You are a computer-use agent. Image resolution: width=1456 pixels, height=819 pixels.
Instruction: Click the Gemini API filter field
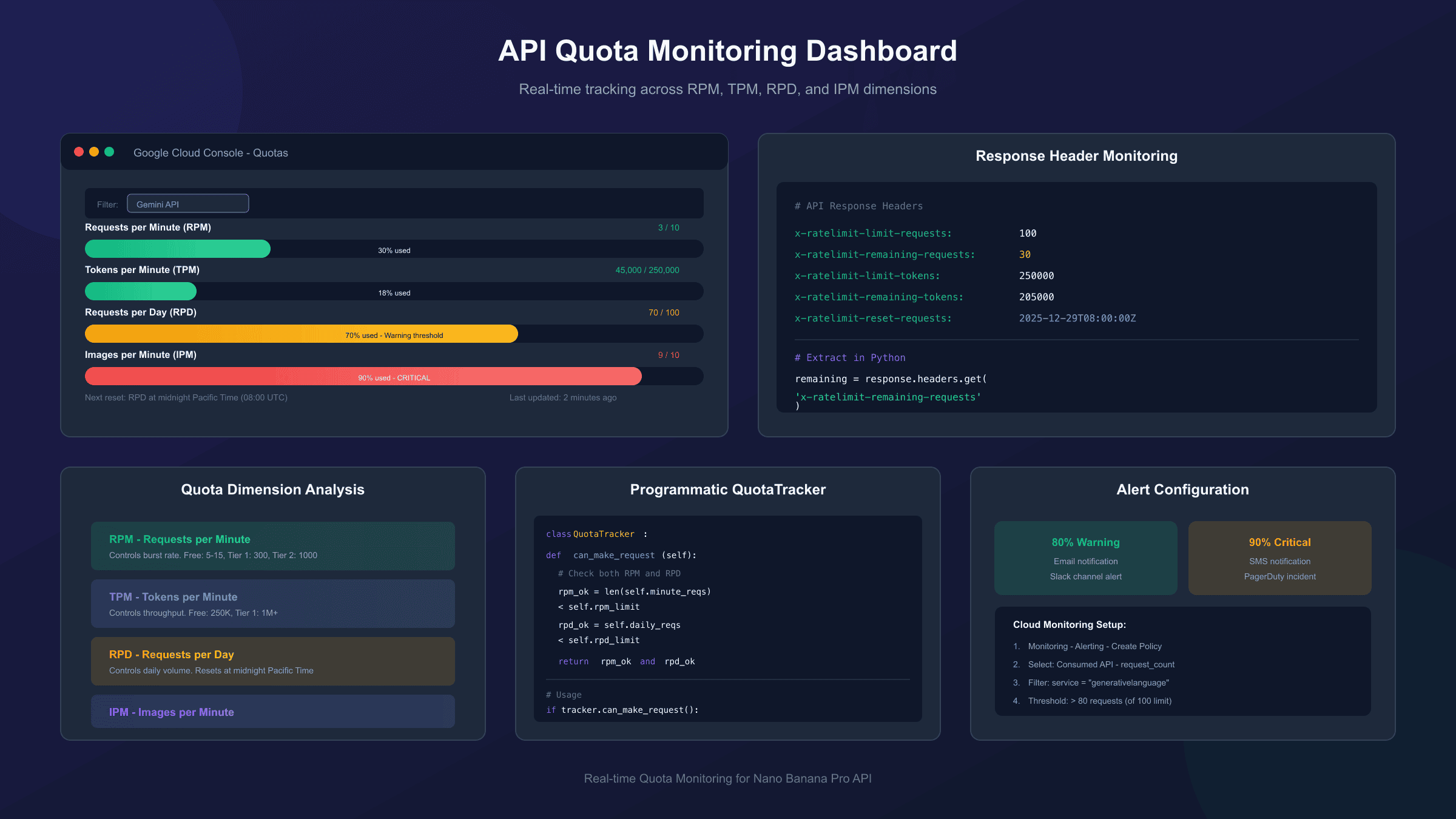coord(187,204)
